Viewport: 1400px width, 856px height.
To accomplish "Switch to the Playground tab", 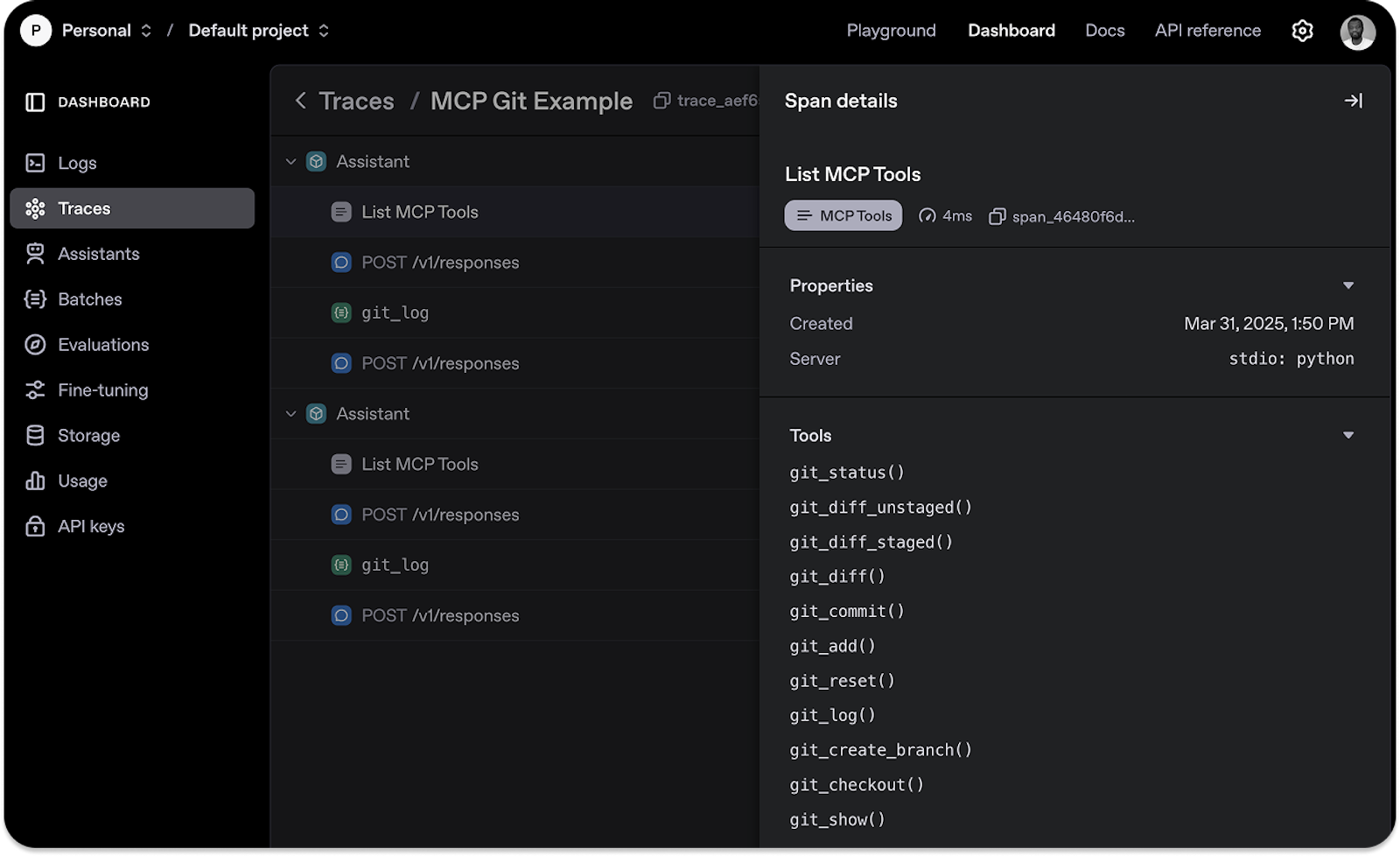I will [x=891, y=30].
